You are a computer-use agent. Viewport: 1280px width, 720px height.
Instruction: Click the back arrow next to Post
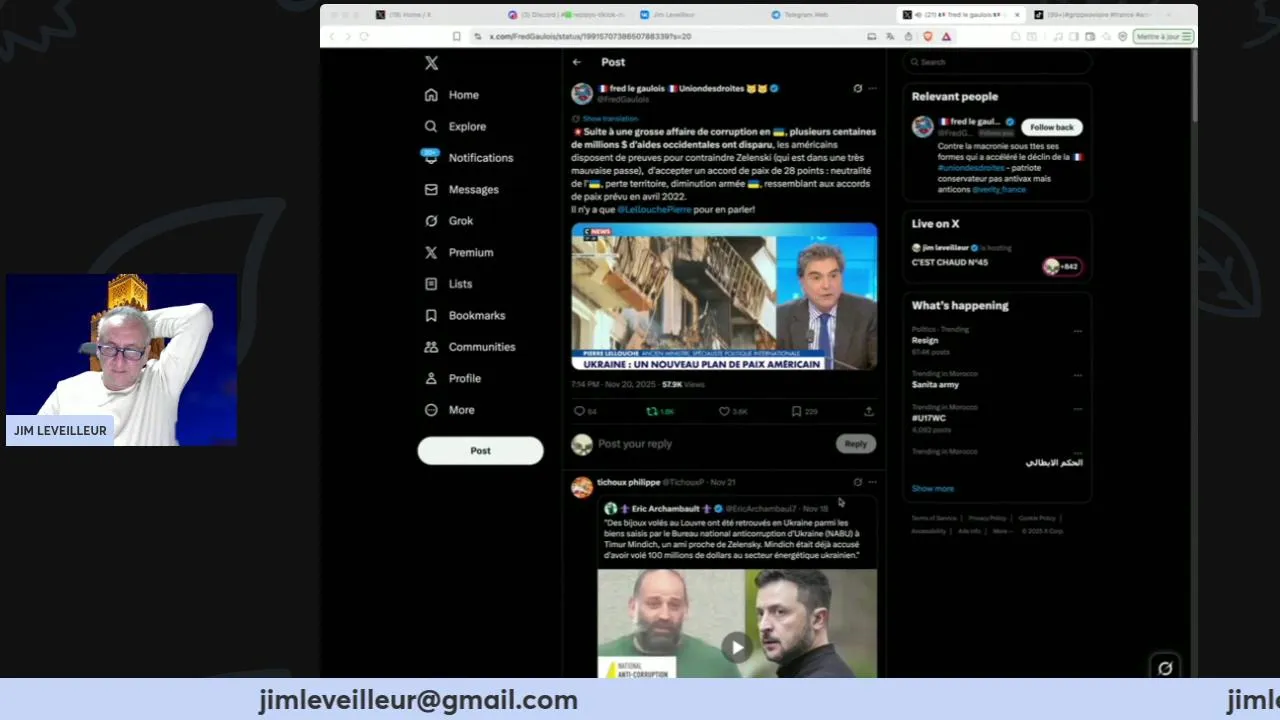click(577, 62)
